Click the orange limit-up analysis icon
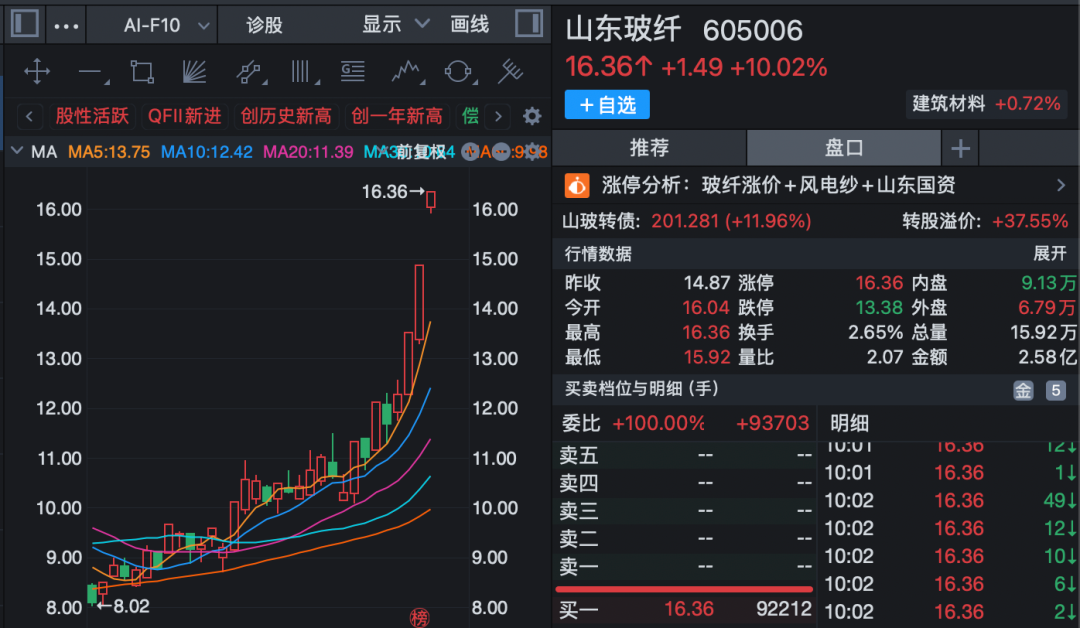 [577, 185]
